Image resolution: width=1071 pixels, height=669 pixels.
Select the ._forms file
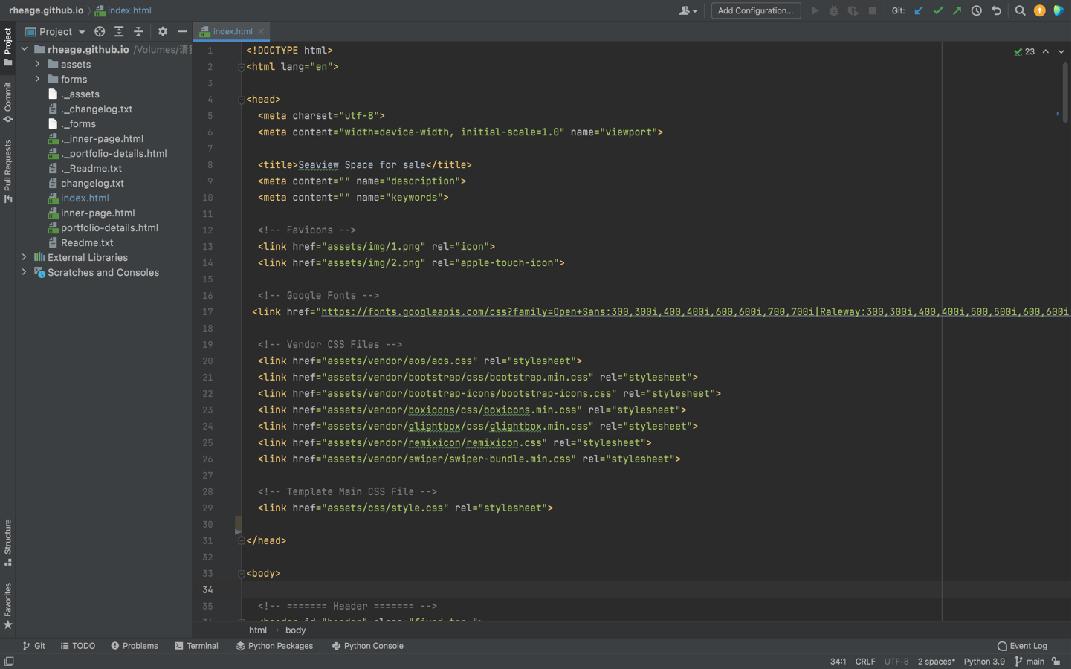pyautogui.click(x=72, y=124)
